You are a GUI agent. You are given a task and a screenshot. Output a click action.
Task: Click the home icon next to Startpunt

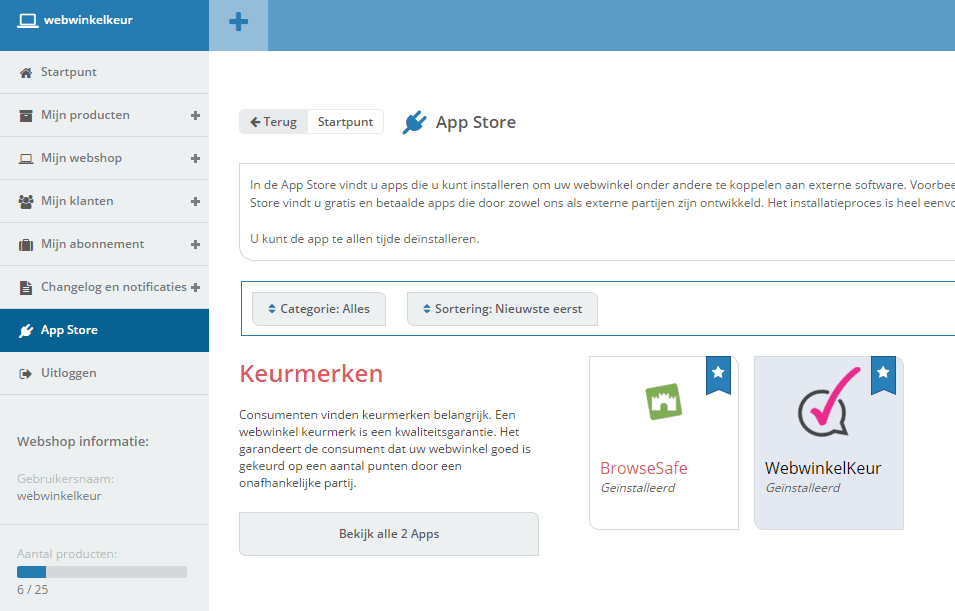coord(26,73)
